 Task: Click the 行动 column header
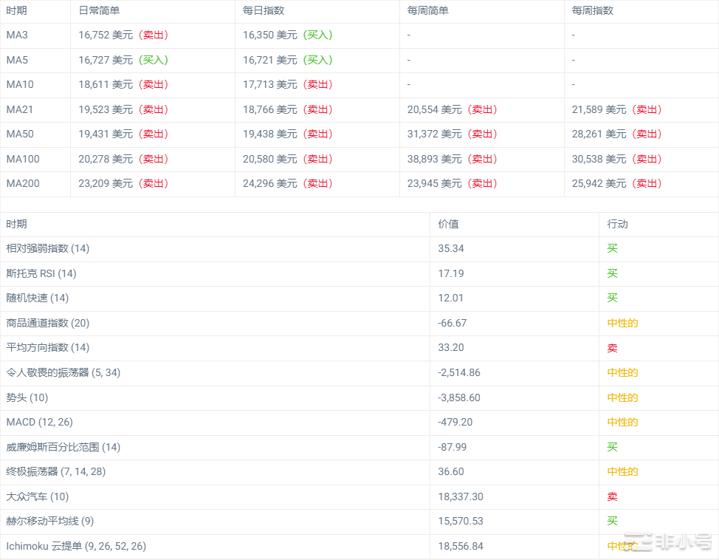pos(617,224)
